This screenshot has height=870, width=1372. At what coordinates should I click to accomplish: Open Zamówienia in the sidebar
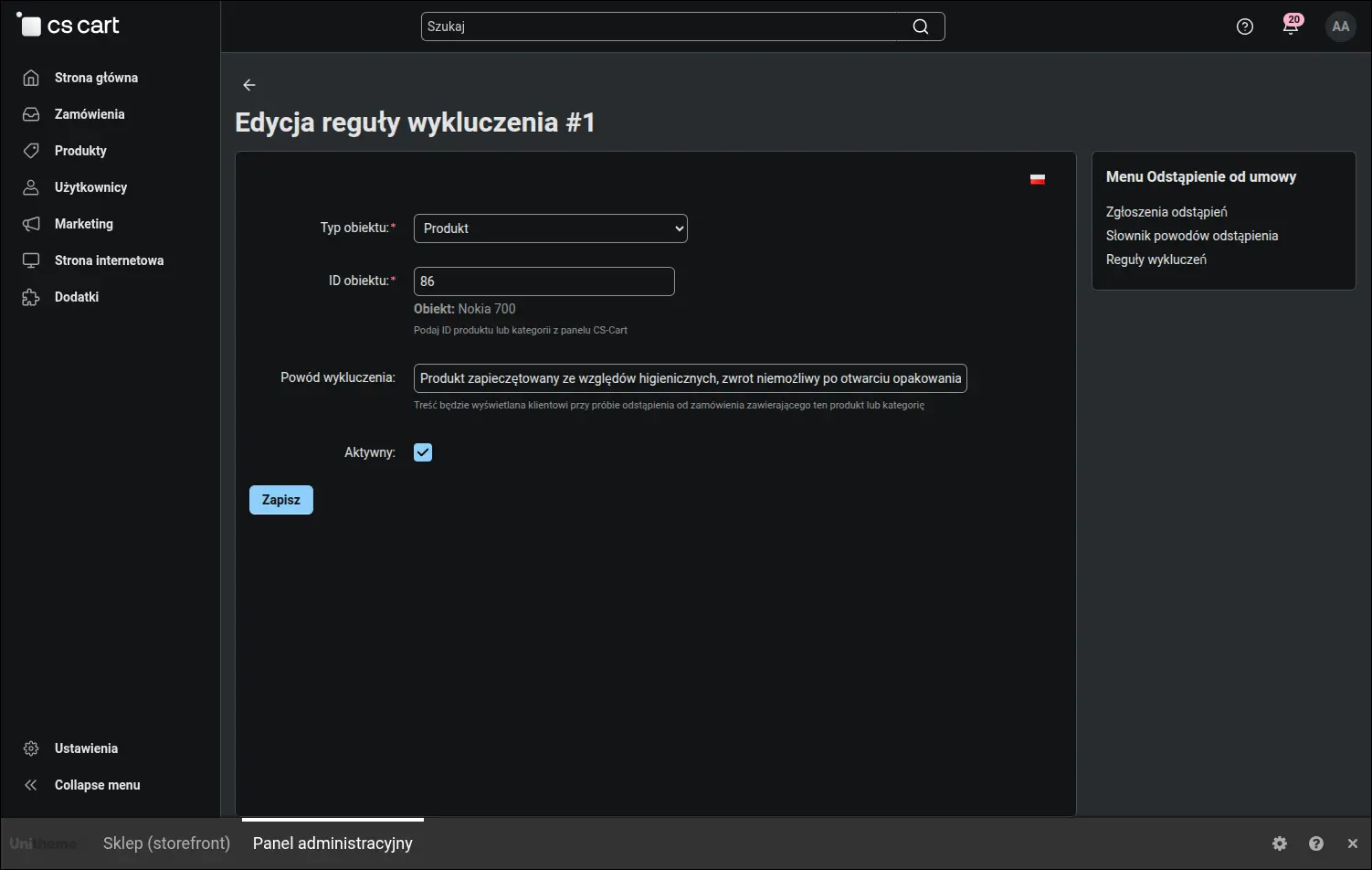[x=90, y=114]
